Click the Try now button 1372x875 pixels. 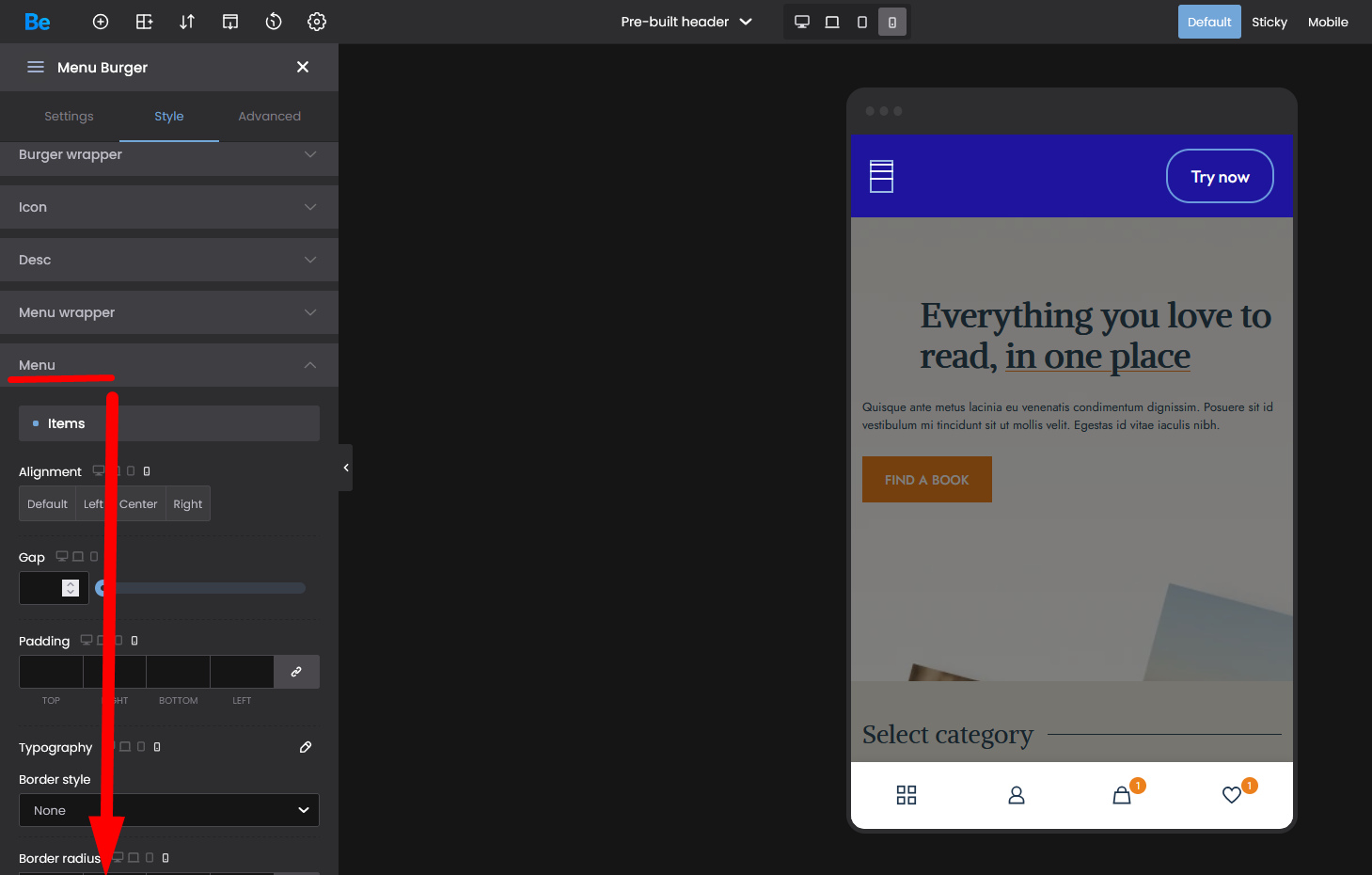click(x=1220, y=177)
